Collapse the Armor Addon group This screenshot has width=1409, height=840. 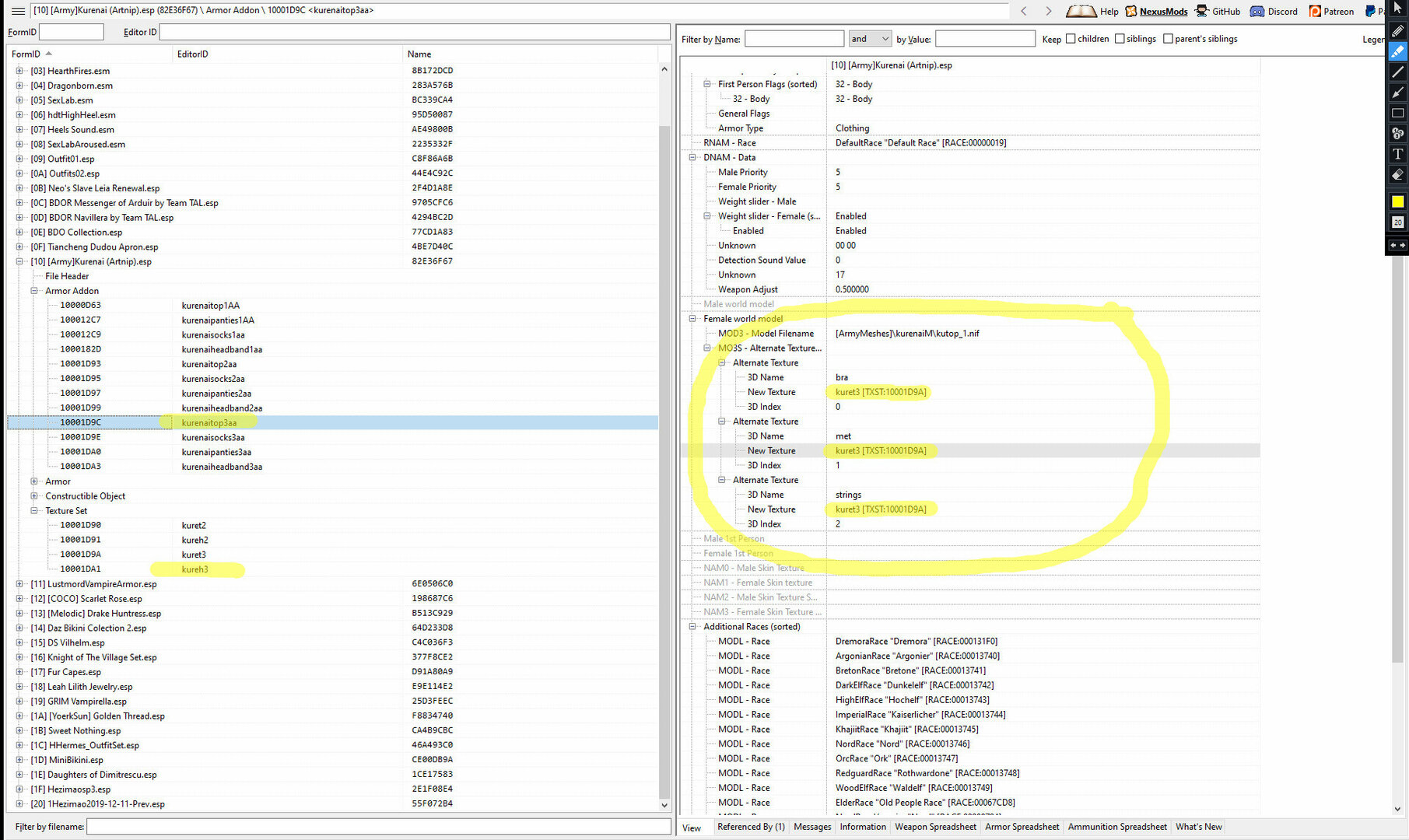coord(34,291)
